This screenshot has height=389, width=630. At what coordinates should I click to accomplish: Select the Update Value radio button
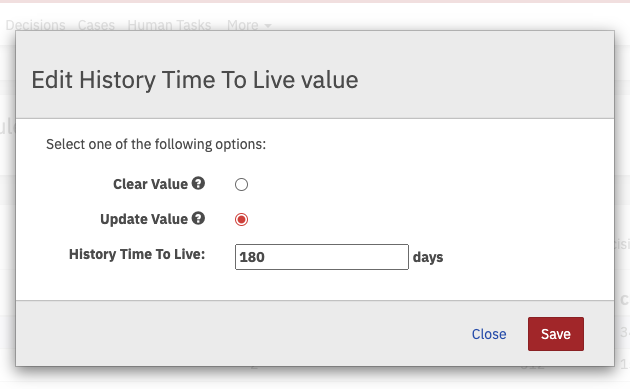pos(241,219)
